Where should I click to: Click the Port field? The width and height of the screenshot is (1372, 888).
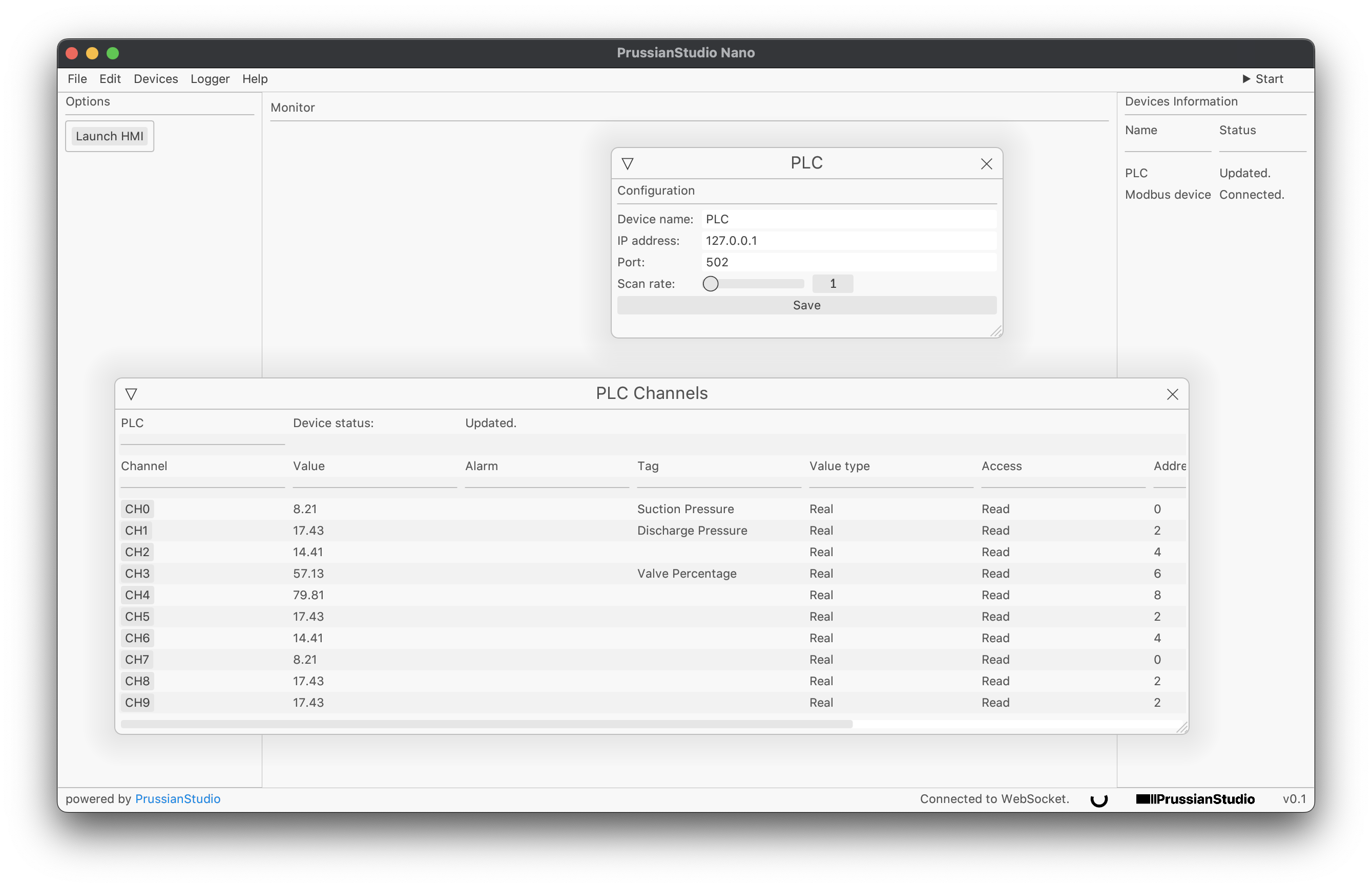(x=849, y=262)
